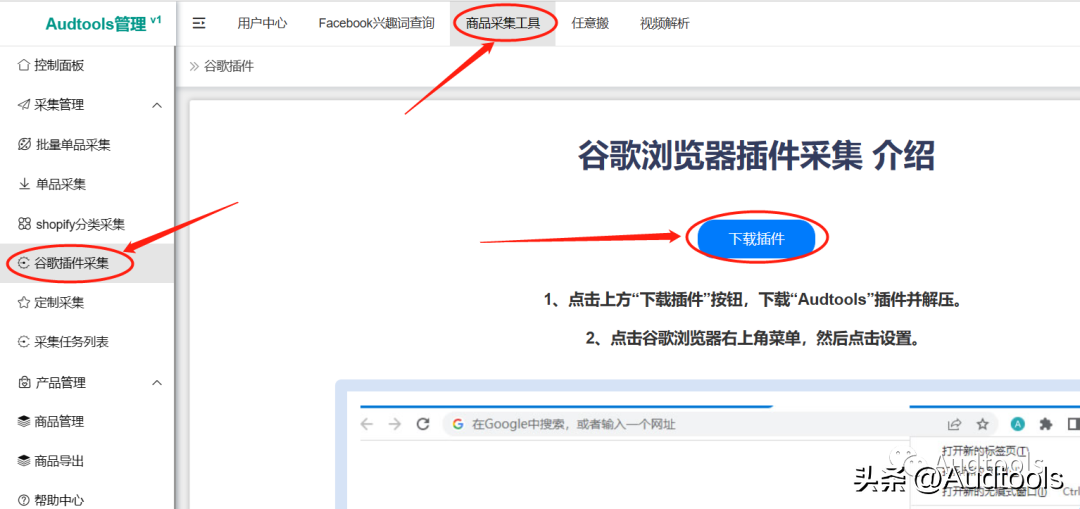
Task: Open the 任意搬 tab
Action: click(590, 23)
